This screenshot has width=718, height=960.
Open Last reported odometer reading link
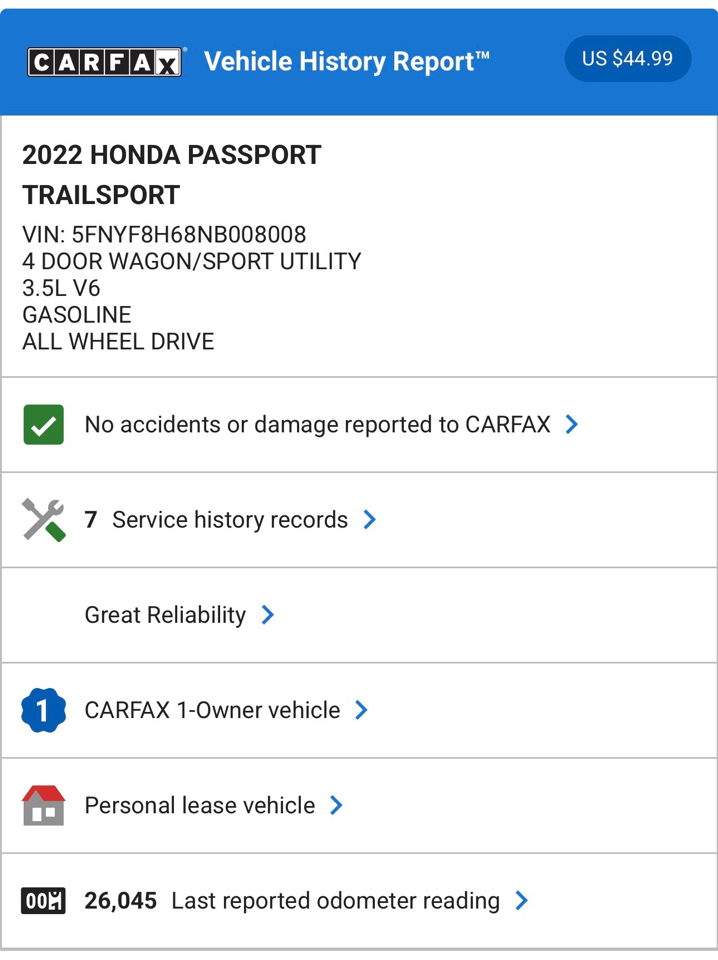(x=335, y=901)
